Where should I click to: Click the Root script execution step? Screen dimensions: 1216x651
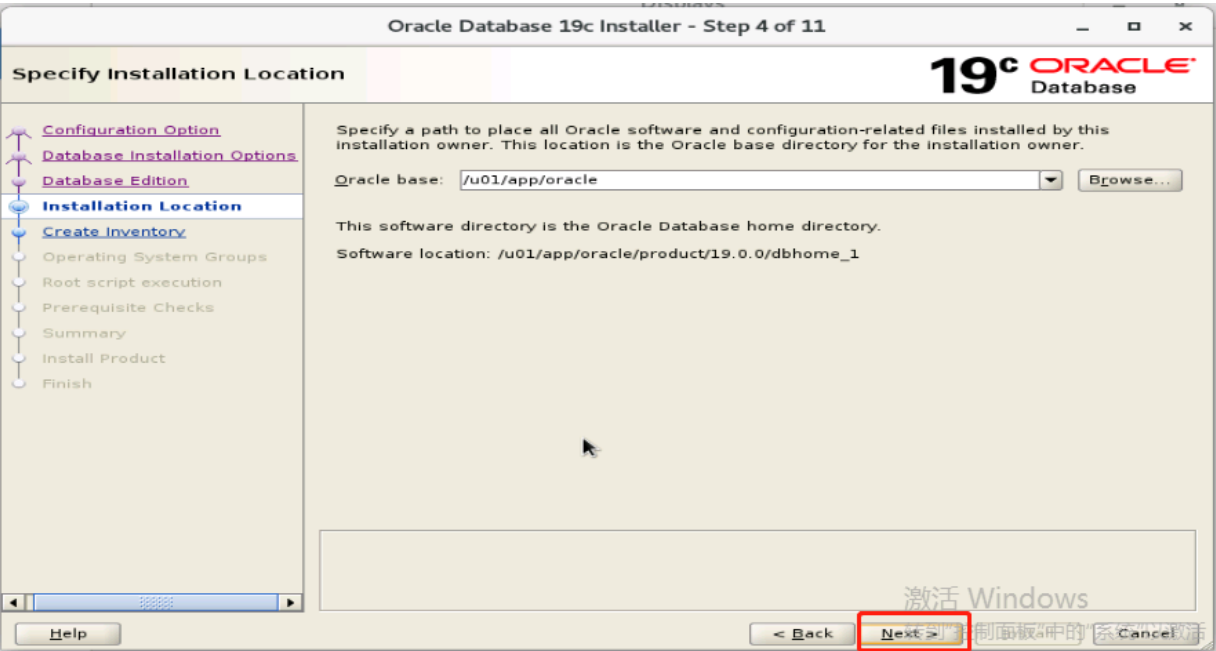pyautogui.click(x=132, y=282)
